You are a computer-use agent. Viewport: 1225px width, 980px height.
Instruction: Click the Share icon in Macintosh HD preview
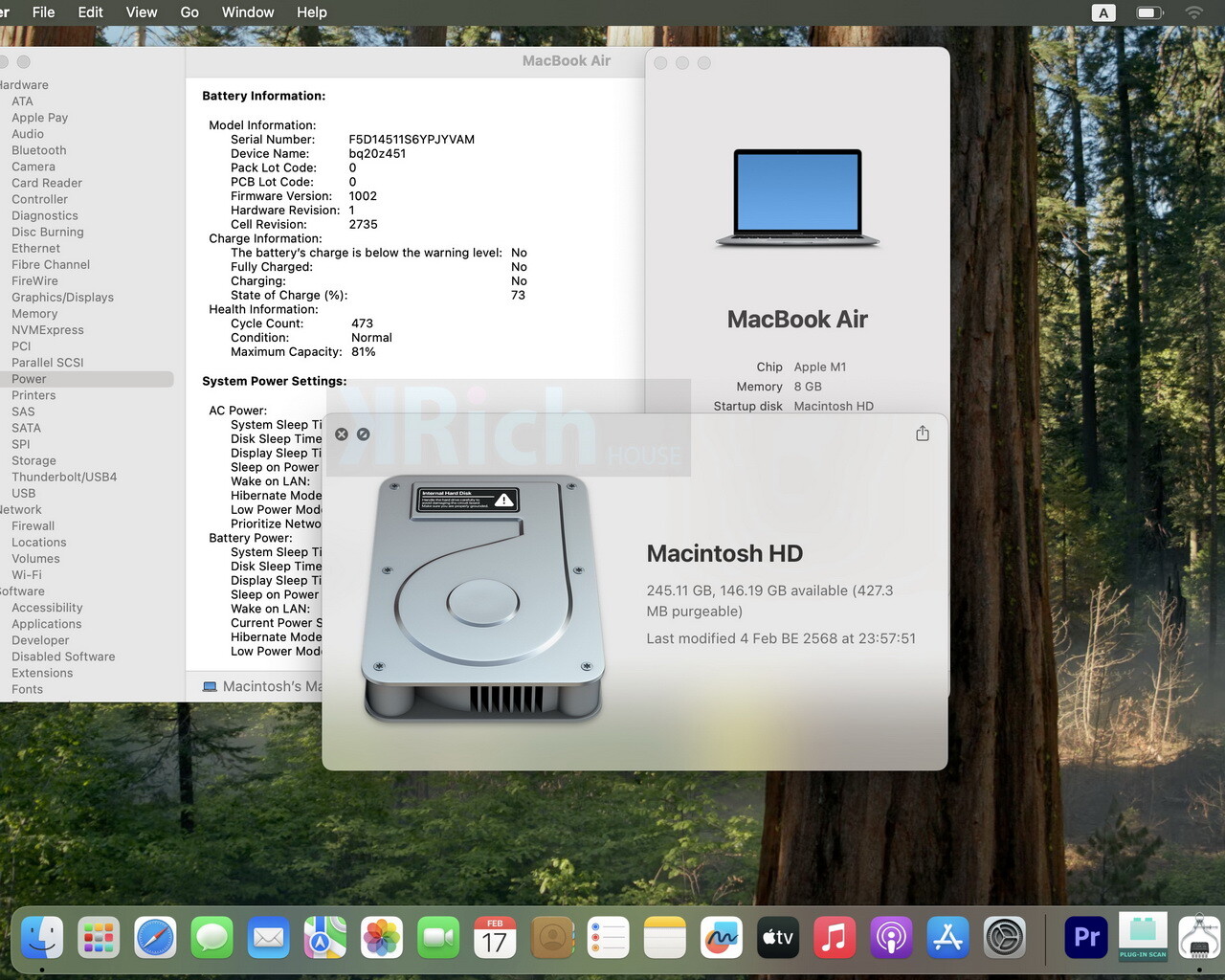pyautogui.click(x=922, y=434)
